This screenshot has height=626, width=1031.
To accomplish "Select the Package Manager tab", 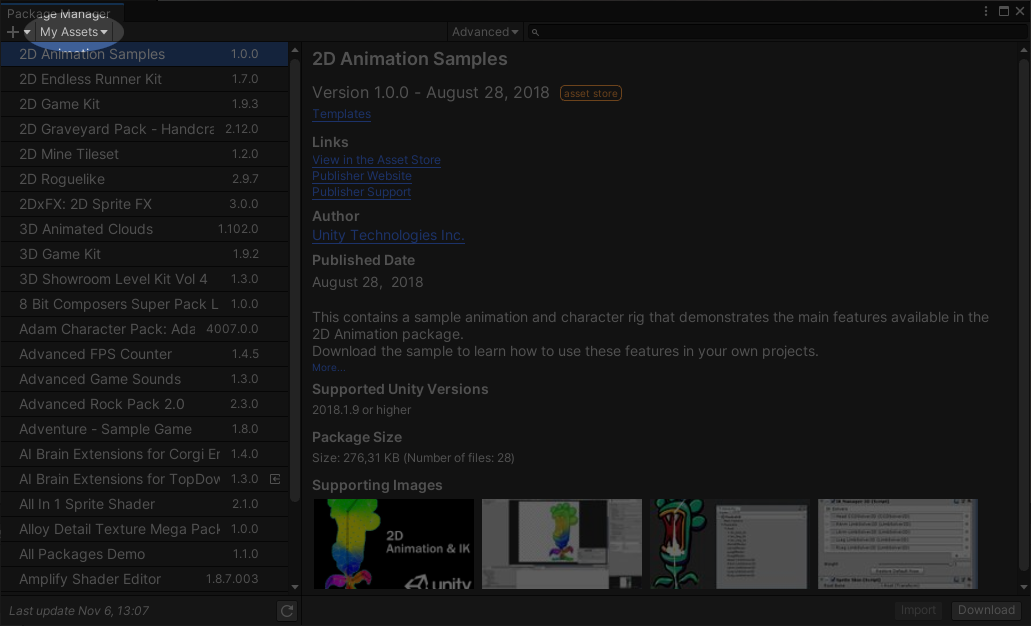I will pos(58,13).
